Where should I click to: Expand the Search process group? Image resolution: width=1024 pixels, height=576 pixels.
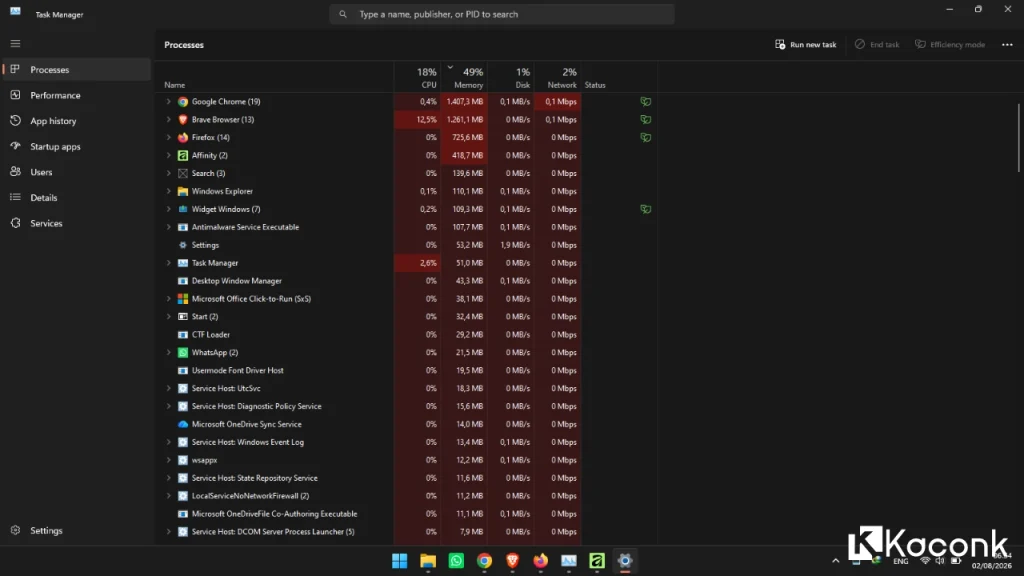coord(168,174)
